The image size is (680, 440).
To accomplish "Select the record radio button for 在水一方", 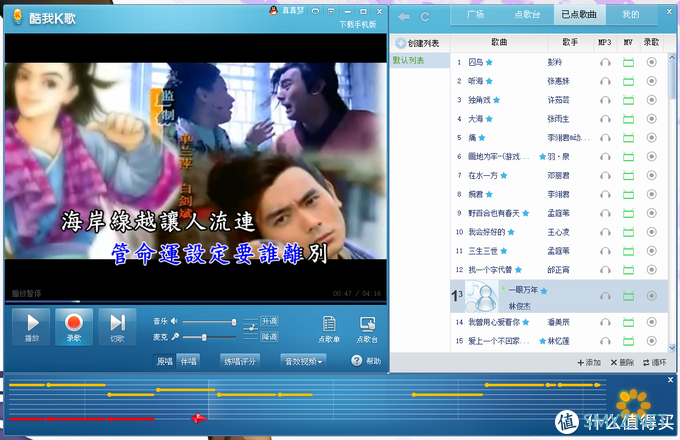I will click(651, 175).
